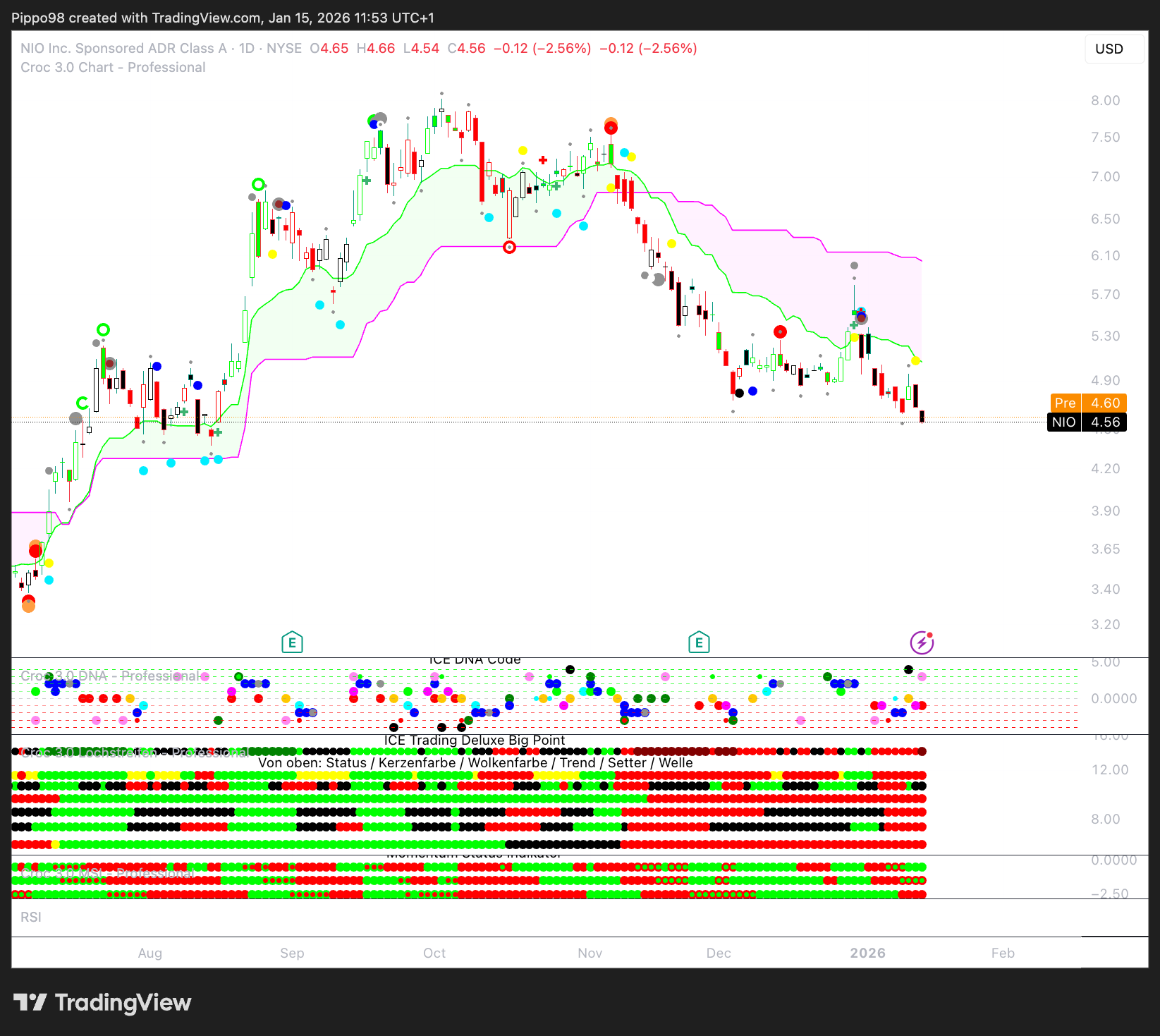The height and width of the screenshot is (1036, 1160).
Task: Click the black NIO 4.56 price tag
Action: pyautogui.click(x=1087, y=422)
